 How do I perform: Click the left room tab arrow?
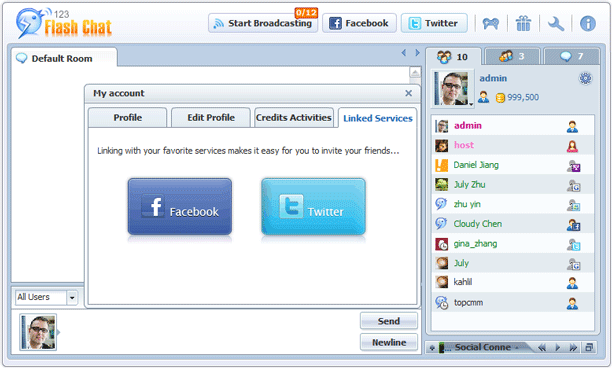(404, 53)
